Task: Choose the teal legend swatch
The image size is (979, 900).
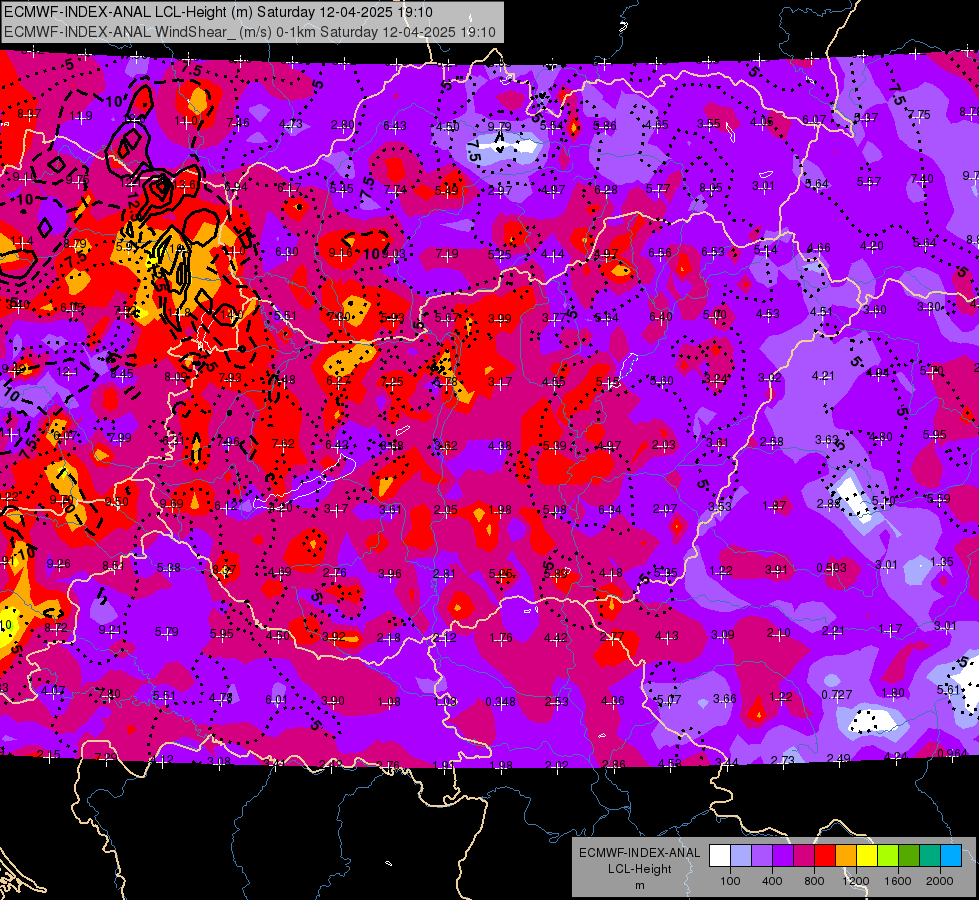Action: pyautogui.click(x=930, y=856)
